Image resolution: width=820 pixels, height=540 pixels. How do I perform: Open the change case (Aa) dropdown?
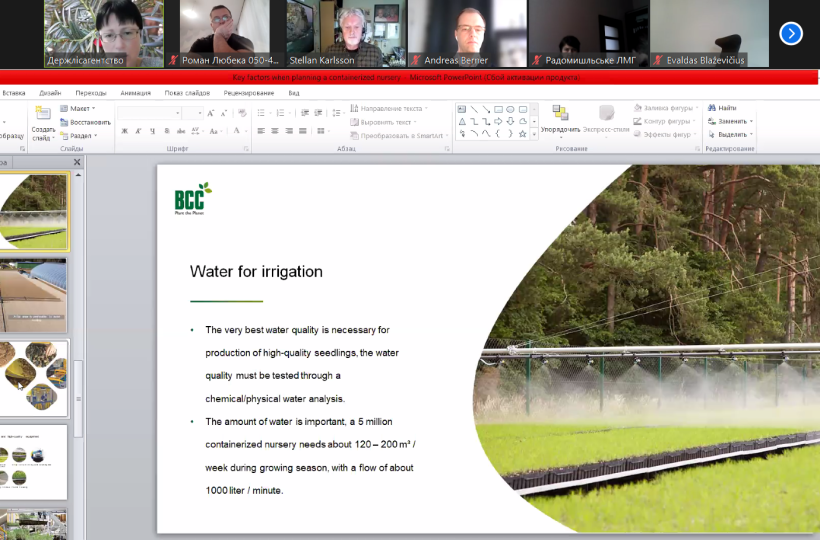pyautogui.click(x=214, y=131)
